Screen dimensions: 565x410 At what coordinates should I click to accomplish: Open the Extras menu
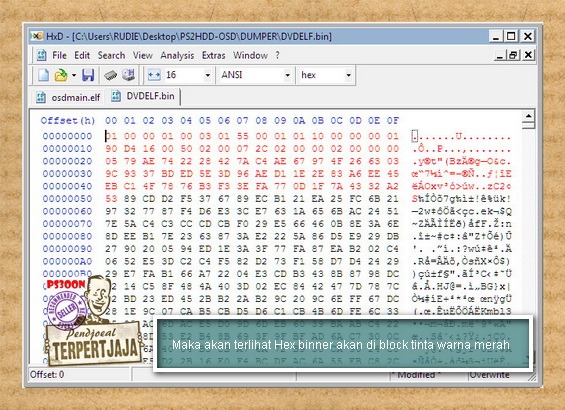[214, 55]
